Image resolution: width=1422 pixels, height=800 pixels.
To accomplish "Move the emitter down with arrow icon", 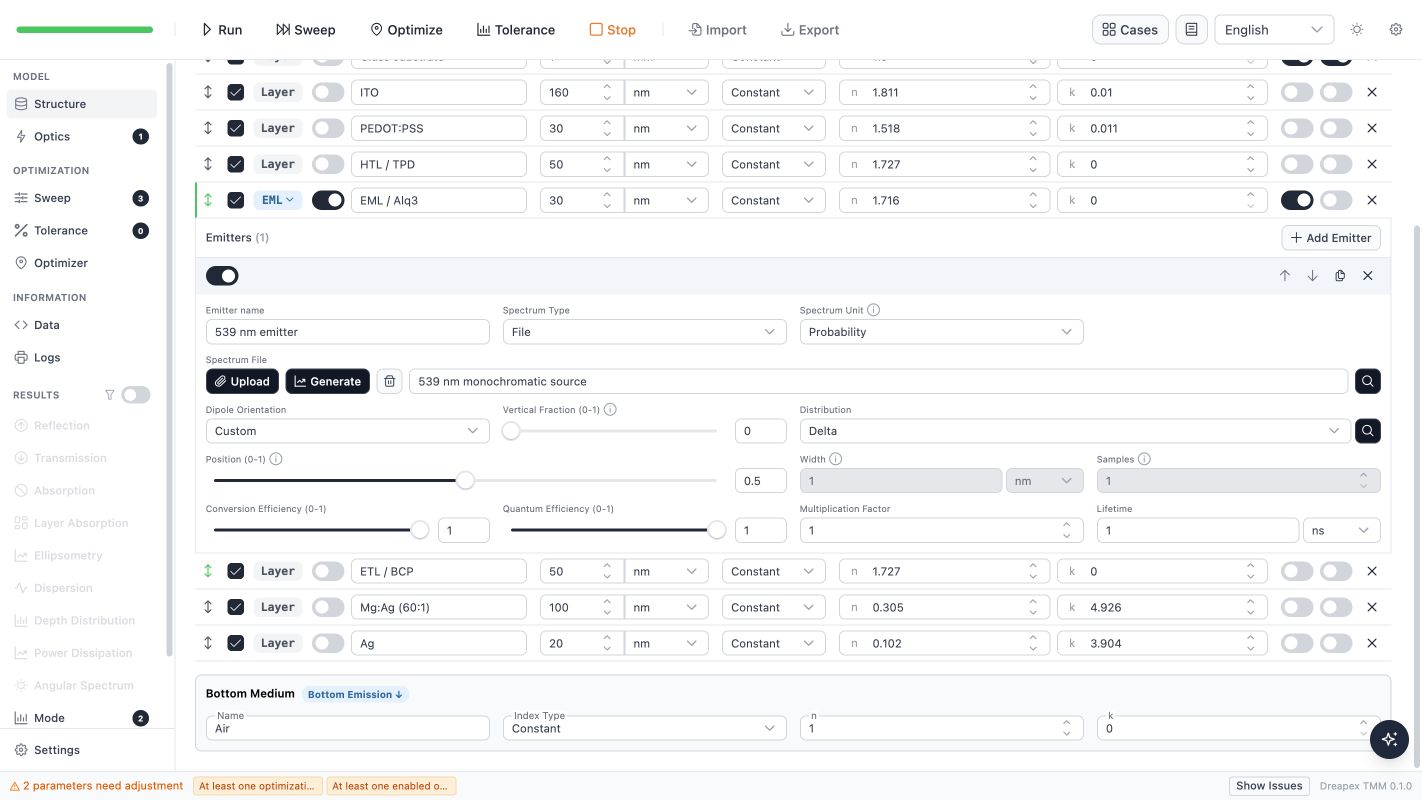I will pyautogui.click(x=1312, y=276).
